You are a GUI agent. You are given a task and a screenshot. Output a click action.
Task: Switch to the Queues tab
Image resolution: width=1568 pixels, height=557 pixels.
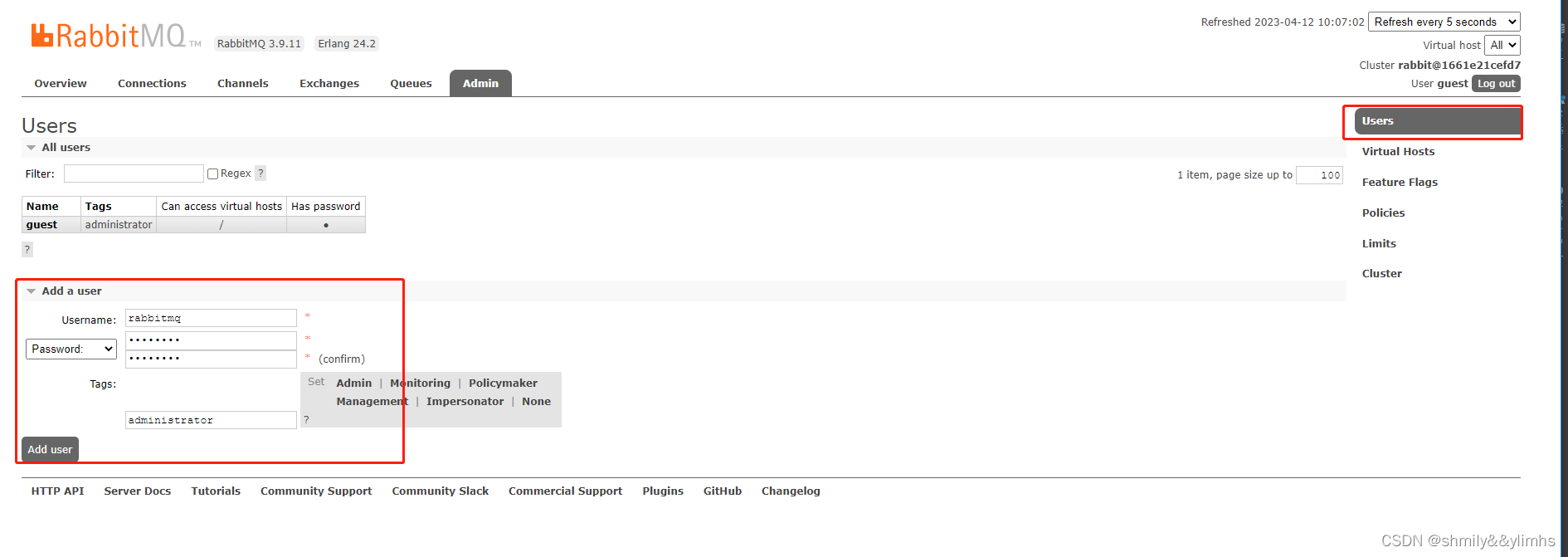(411, 83)
